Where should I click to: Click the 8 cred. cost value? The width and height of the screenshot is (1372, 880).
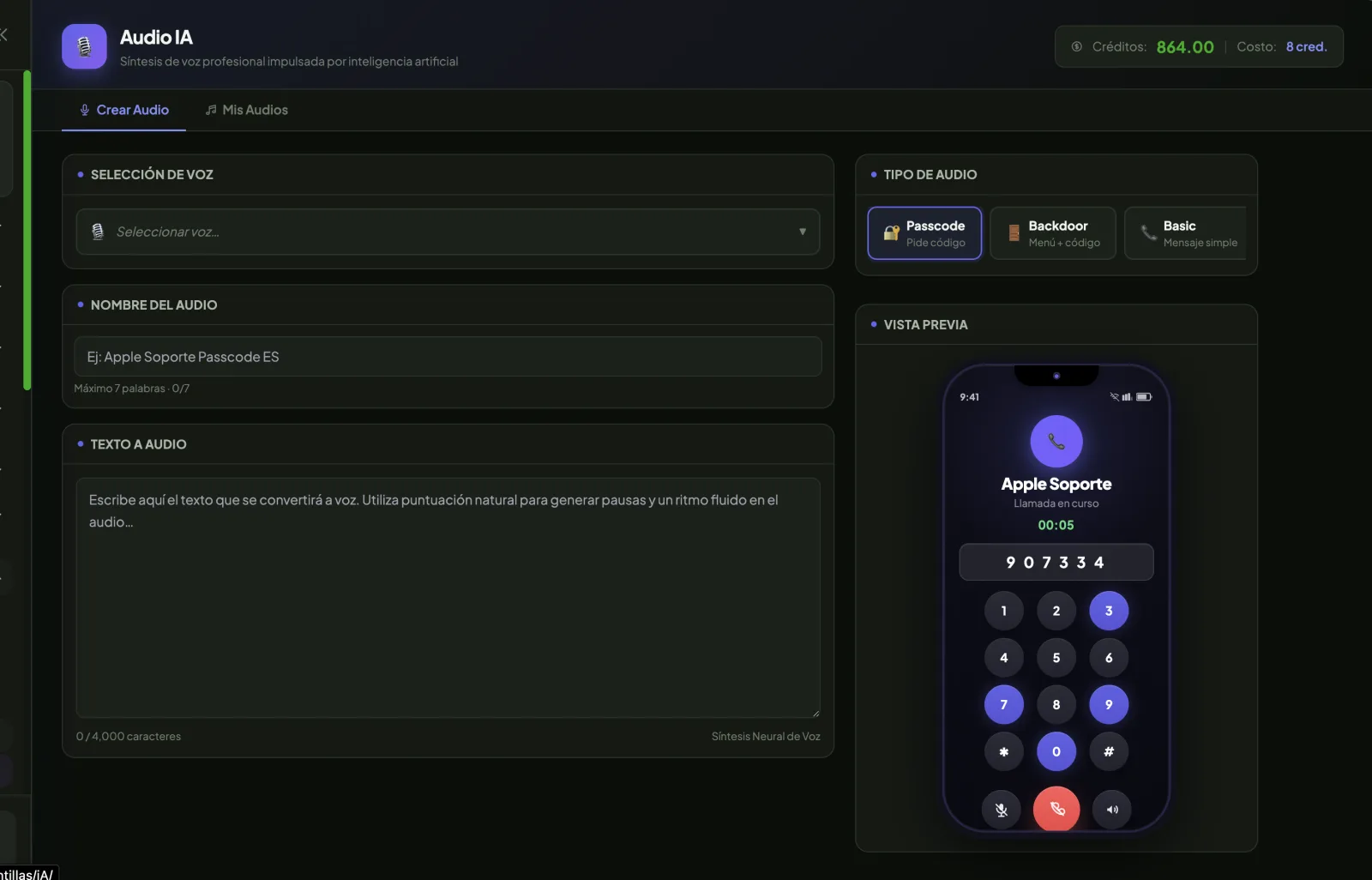(1306, 47)
